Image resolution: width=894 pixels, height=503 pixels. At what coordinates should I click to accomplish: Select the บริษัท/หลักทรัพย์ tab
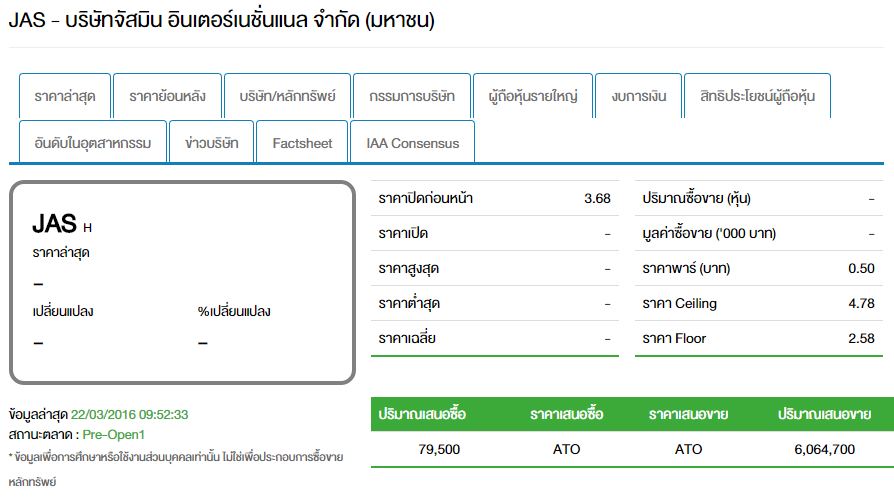click(x=287, y=96)
